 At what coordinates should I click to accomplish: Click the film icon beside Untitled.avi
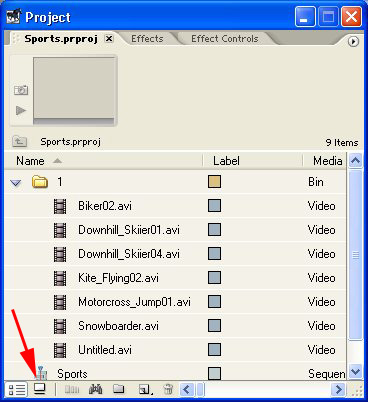(60, 350)
